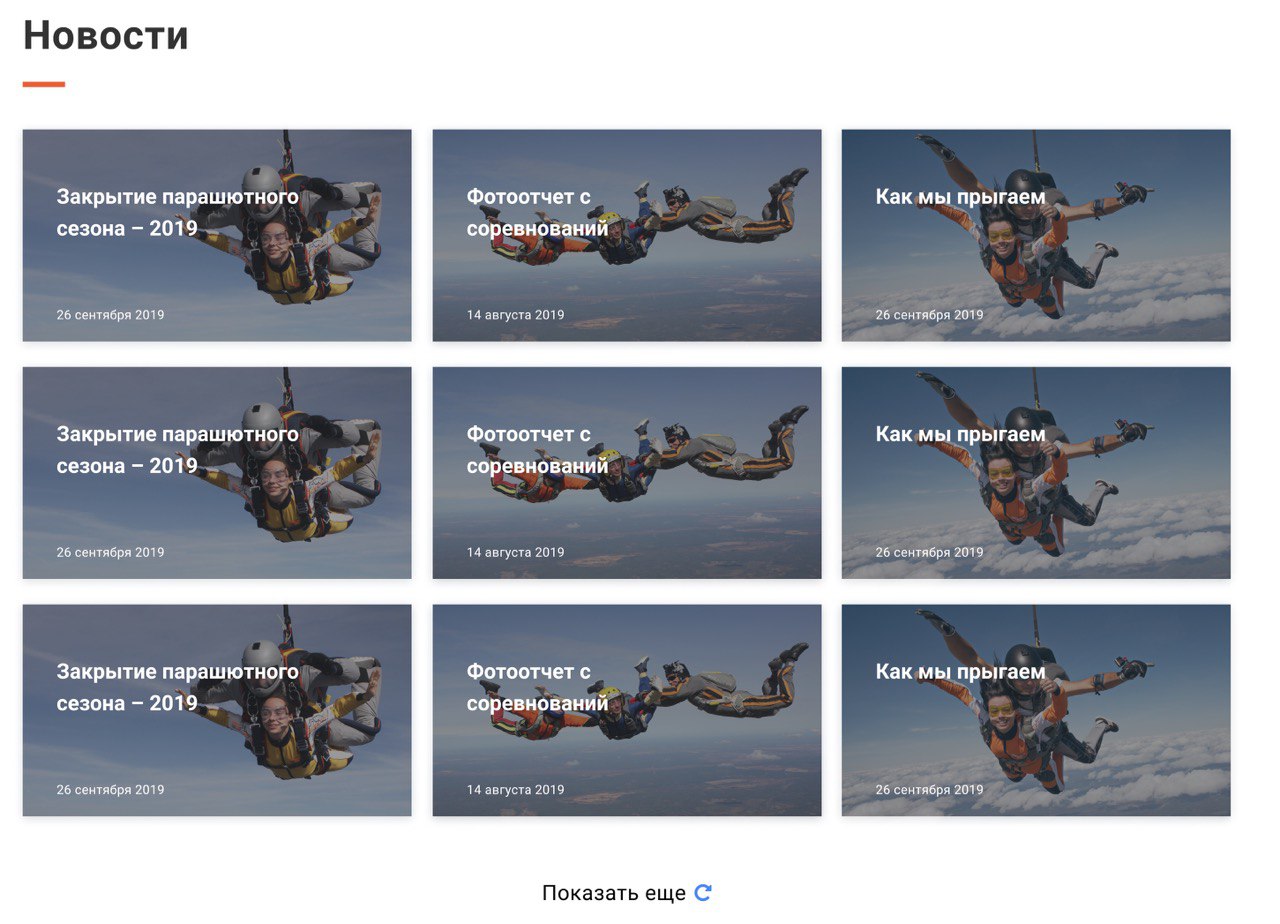Image resolution: width=1280 pixels, height=924 pixels.
Task: Open bottom-row Как мы прыгаем title
Action: (x=960, y=671)
